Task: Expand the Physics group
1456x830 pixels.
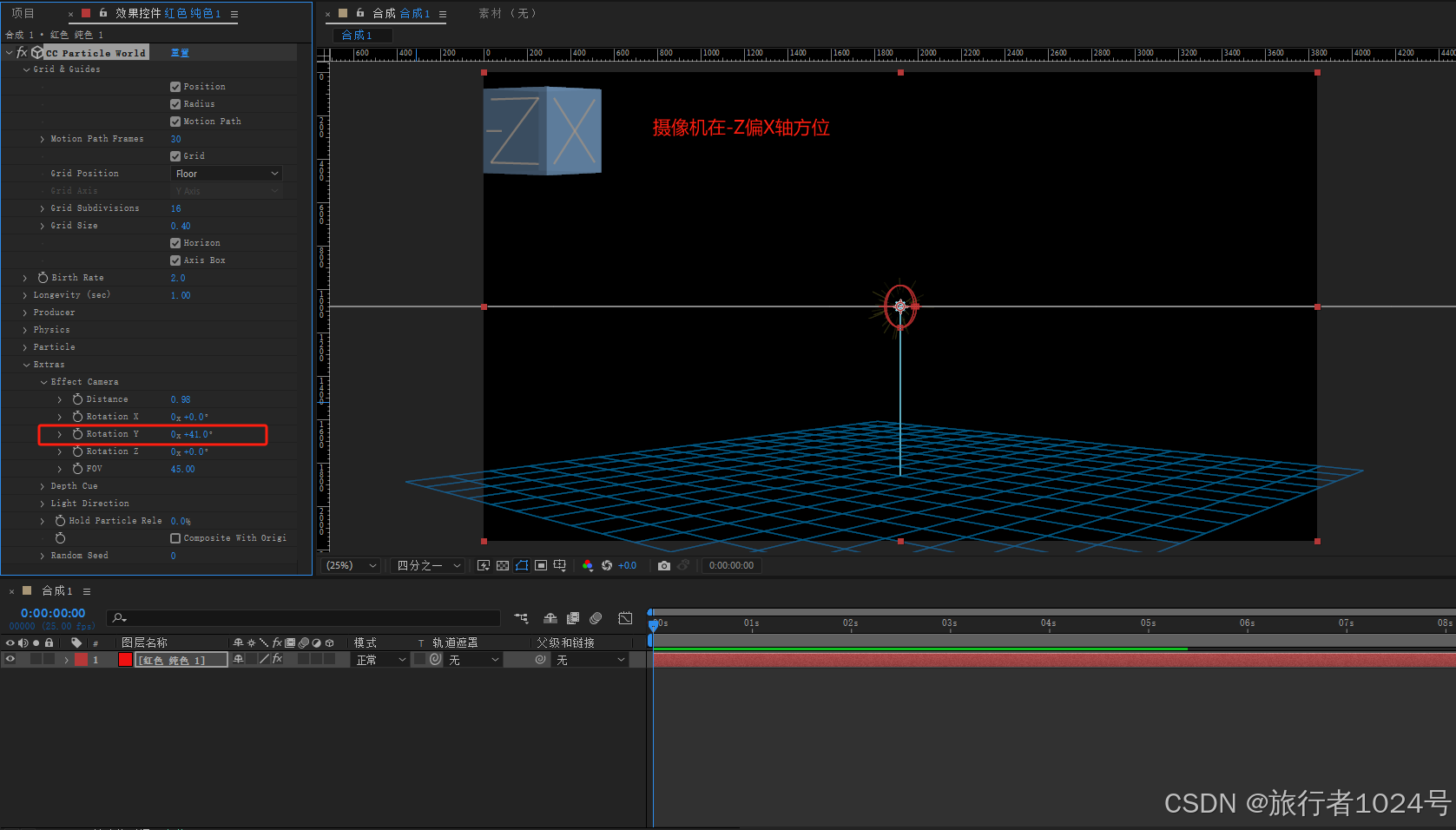Action: click(25, 330)
